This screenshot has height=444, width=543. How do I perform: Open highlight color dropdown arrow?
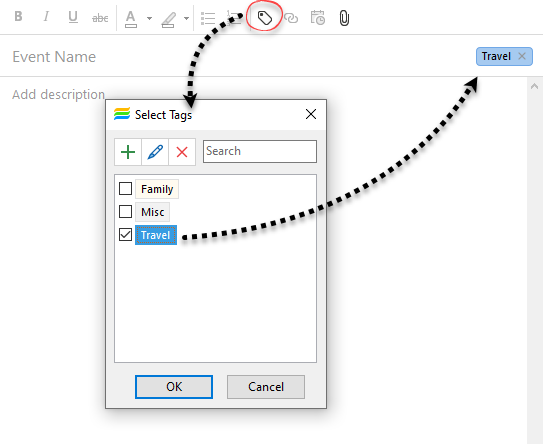186,18
